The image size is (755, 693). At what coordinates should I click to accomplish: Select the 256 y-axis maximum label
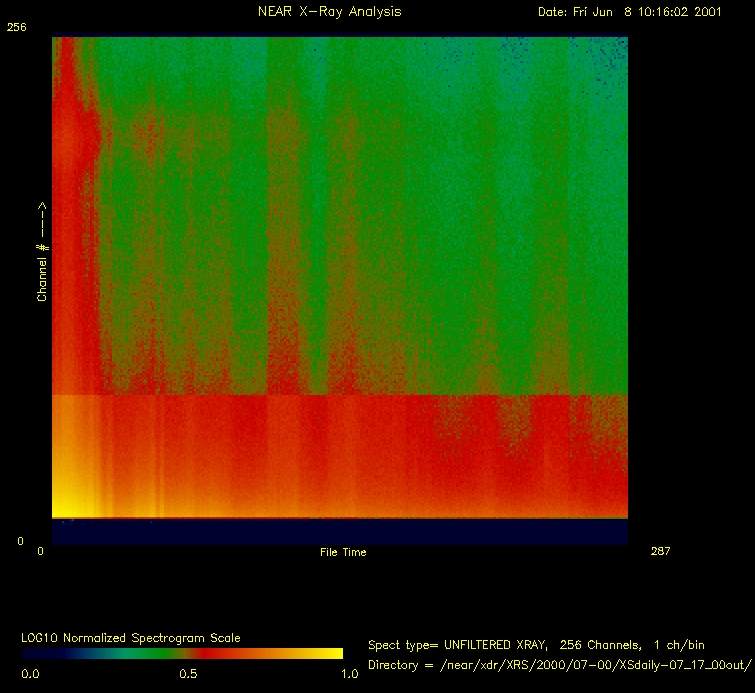(x=16, y=28)
